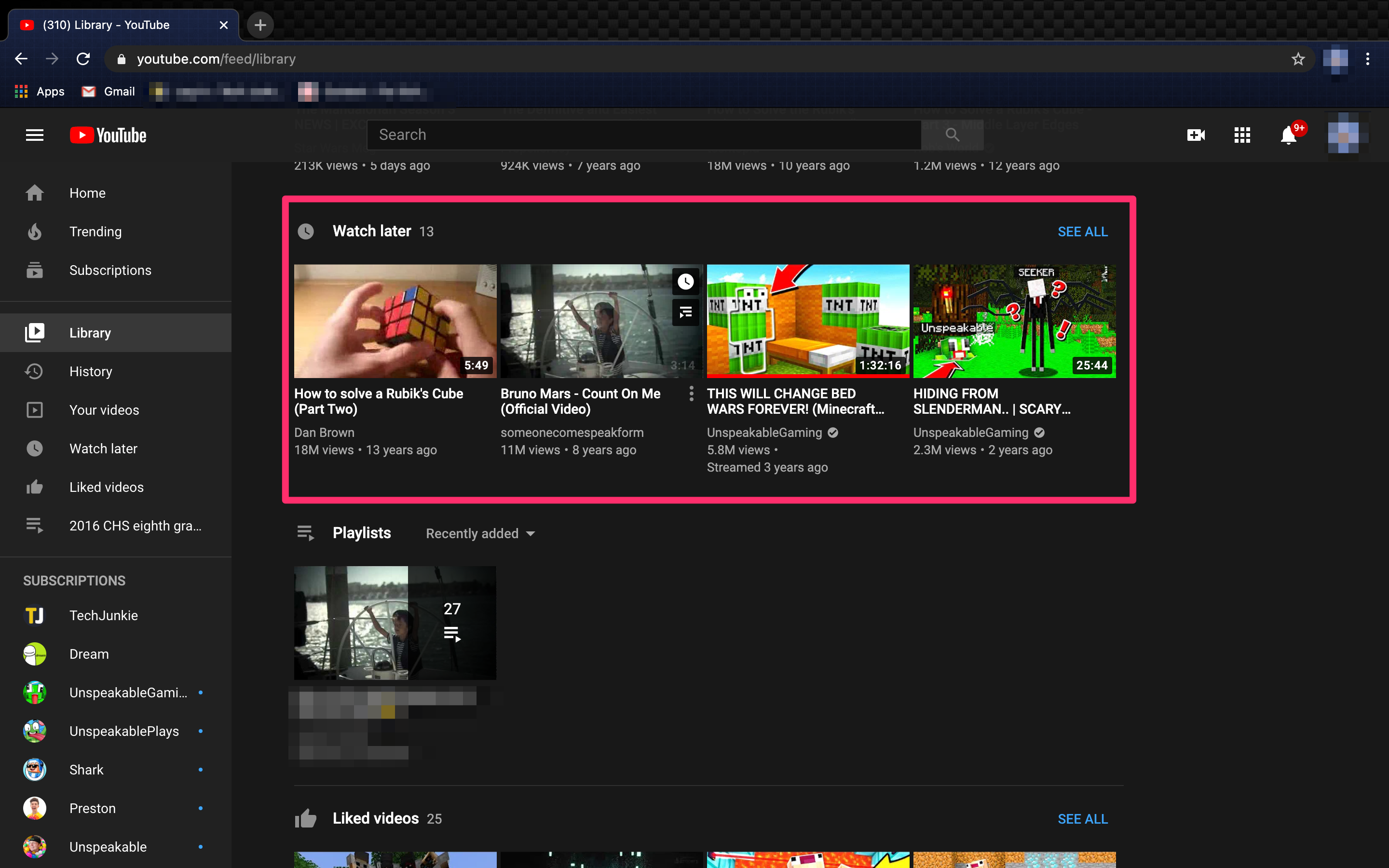
Task: Open Dan Brown channel link
Action: point(324,432)
